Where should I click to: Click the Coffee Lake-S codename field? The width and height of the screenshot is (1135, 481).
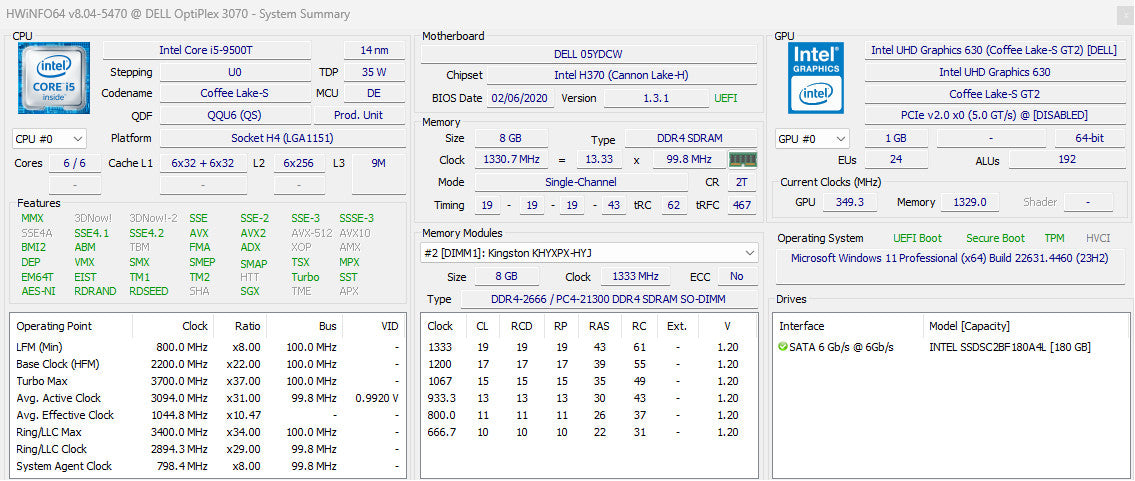pyautogui.click(x=235, y=93)
